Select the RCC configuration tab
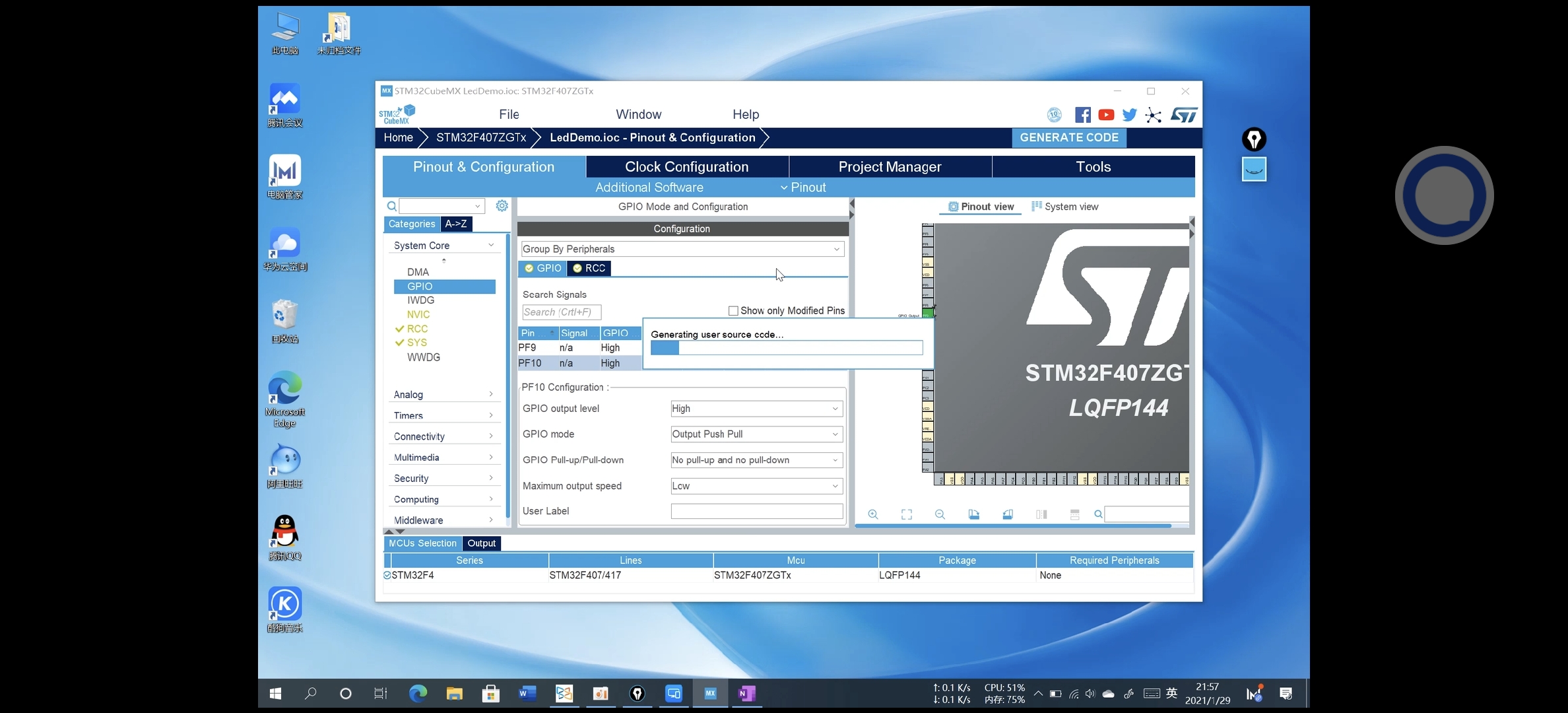The width and height of the screenshot is (1568, 713). (589, 268)
